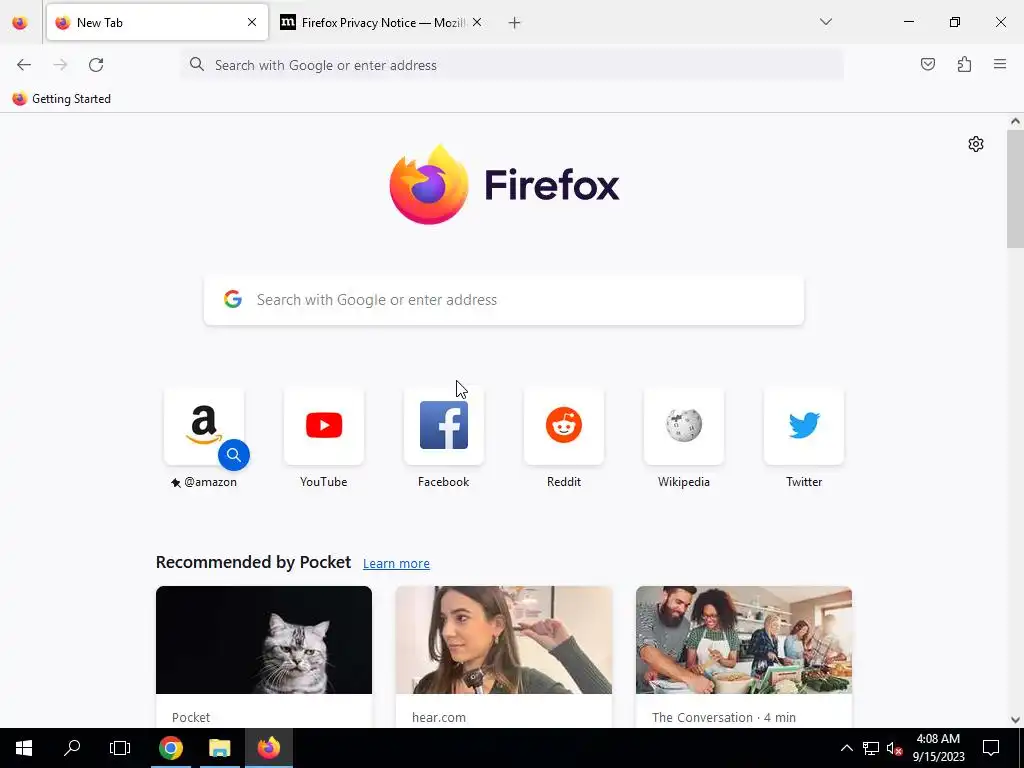Click the Google logo in page search box

tap(232, 299)
